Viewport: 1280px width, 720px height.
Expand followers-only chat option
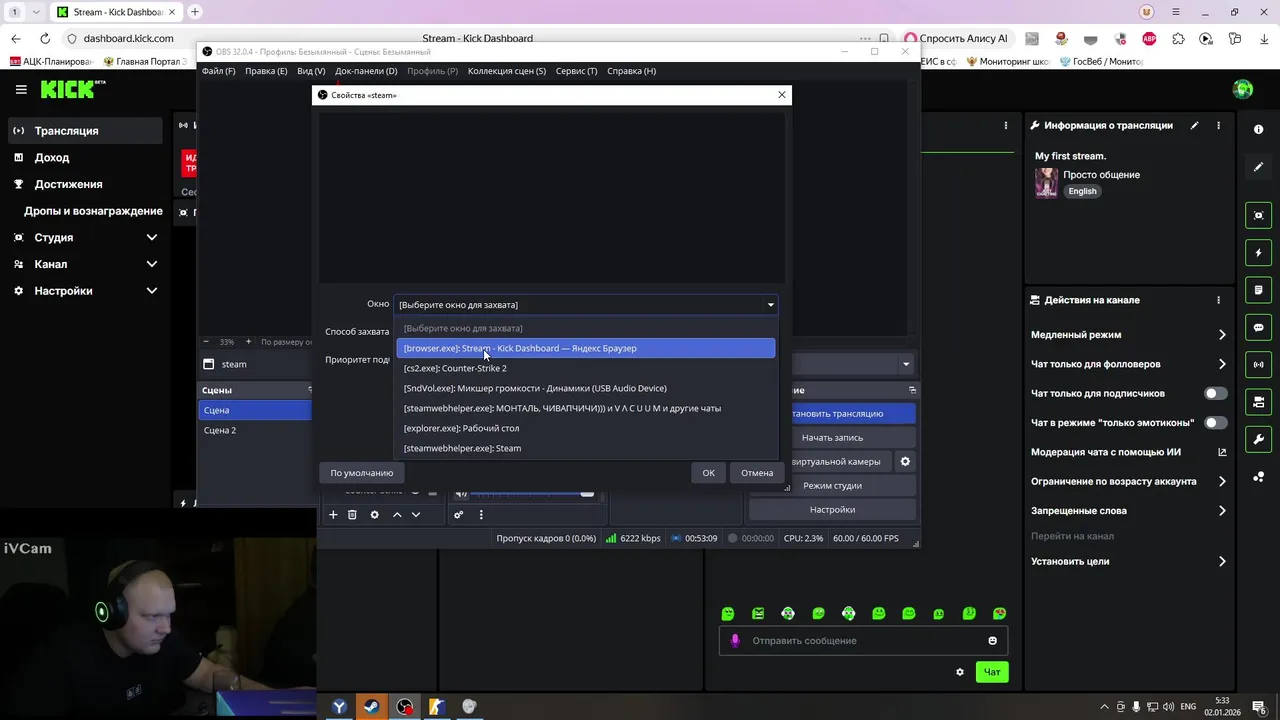[x=1222, y=364]
